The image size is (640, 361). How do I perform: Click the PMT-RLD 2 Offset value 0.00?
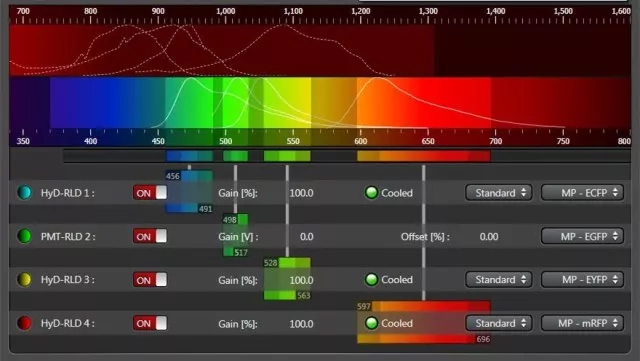(x=489, y=237)
